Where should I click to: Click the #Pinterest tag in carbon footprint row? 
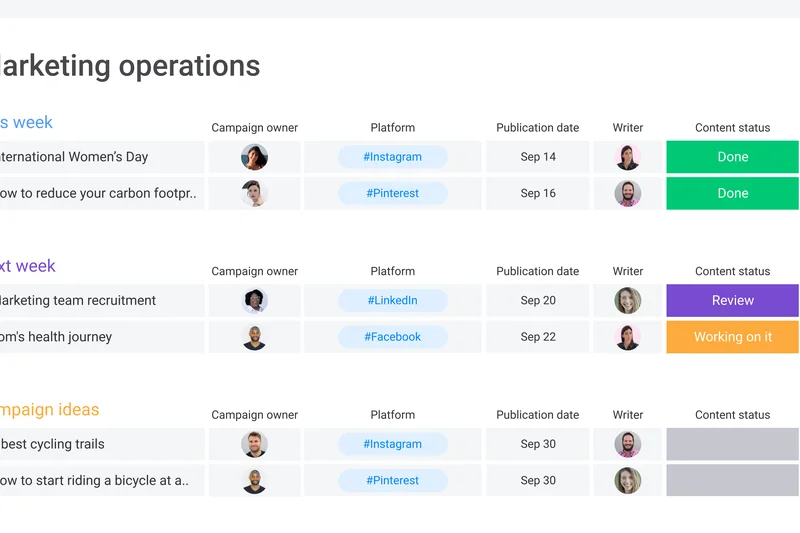point(393,193)
